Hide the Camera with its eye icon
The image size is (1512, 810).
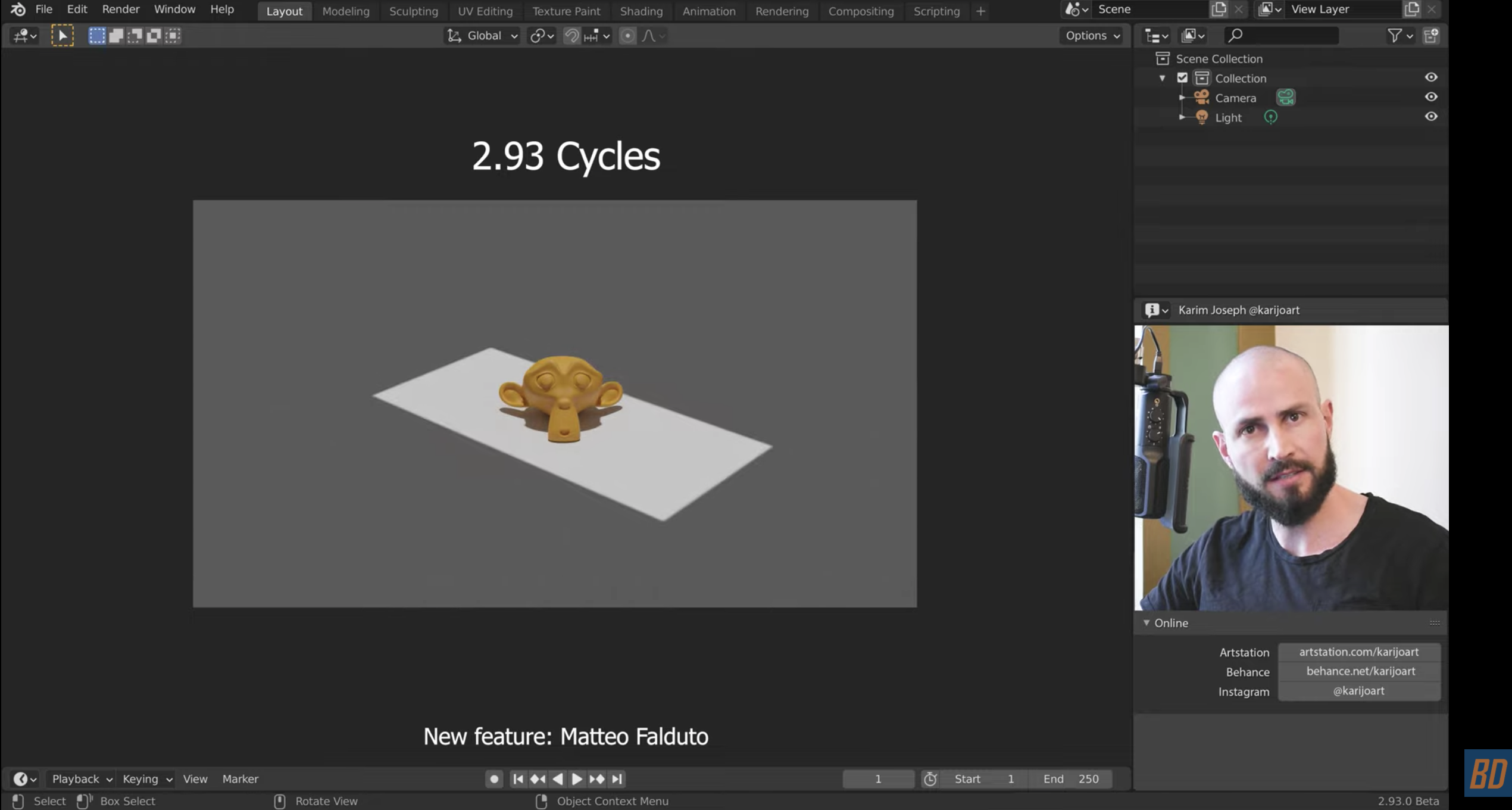tap(1431, 97)
